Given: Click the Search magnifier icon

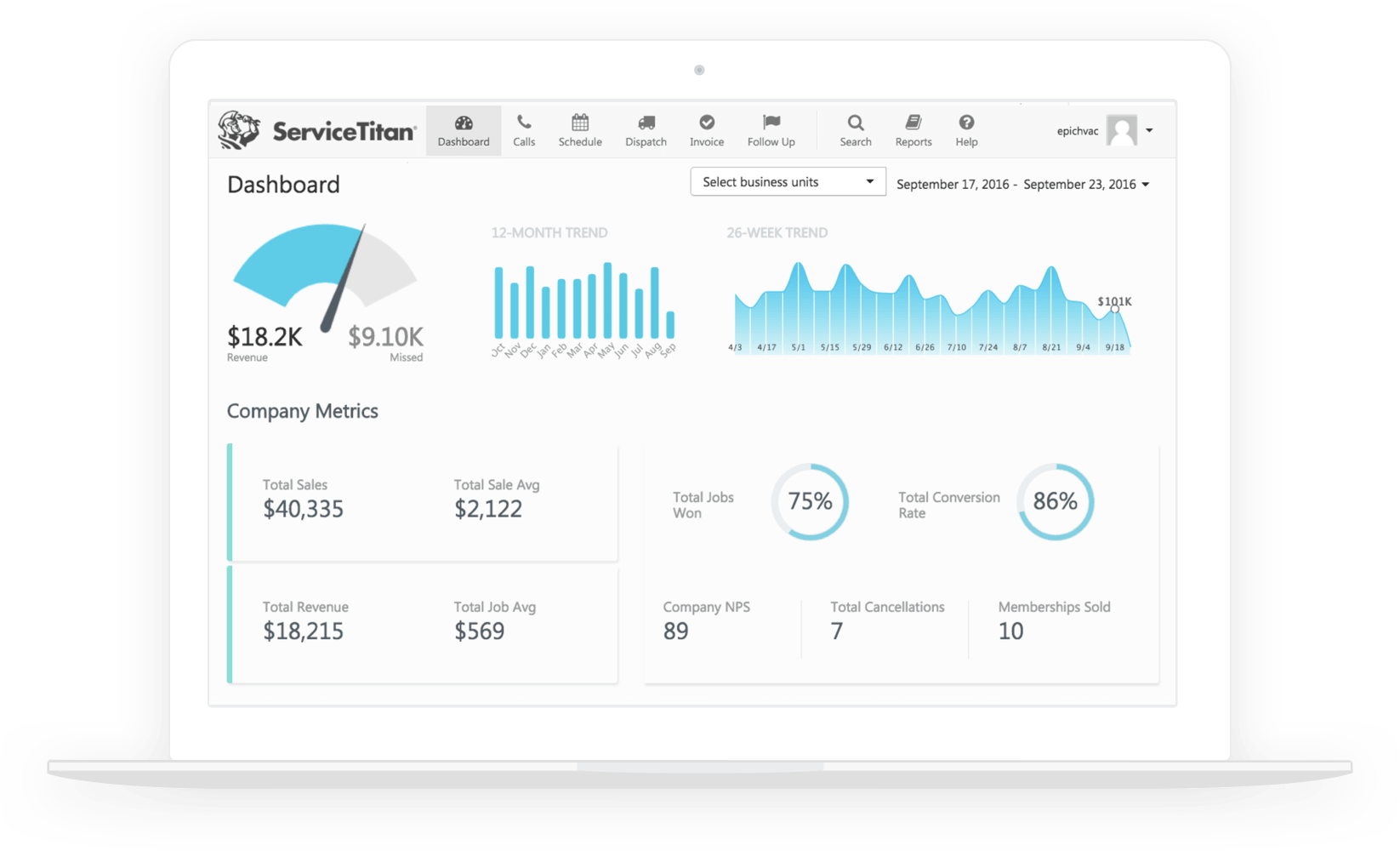Looking at the screenshot, I should 856,123.
